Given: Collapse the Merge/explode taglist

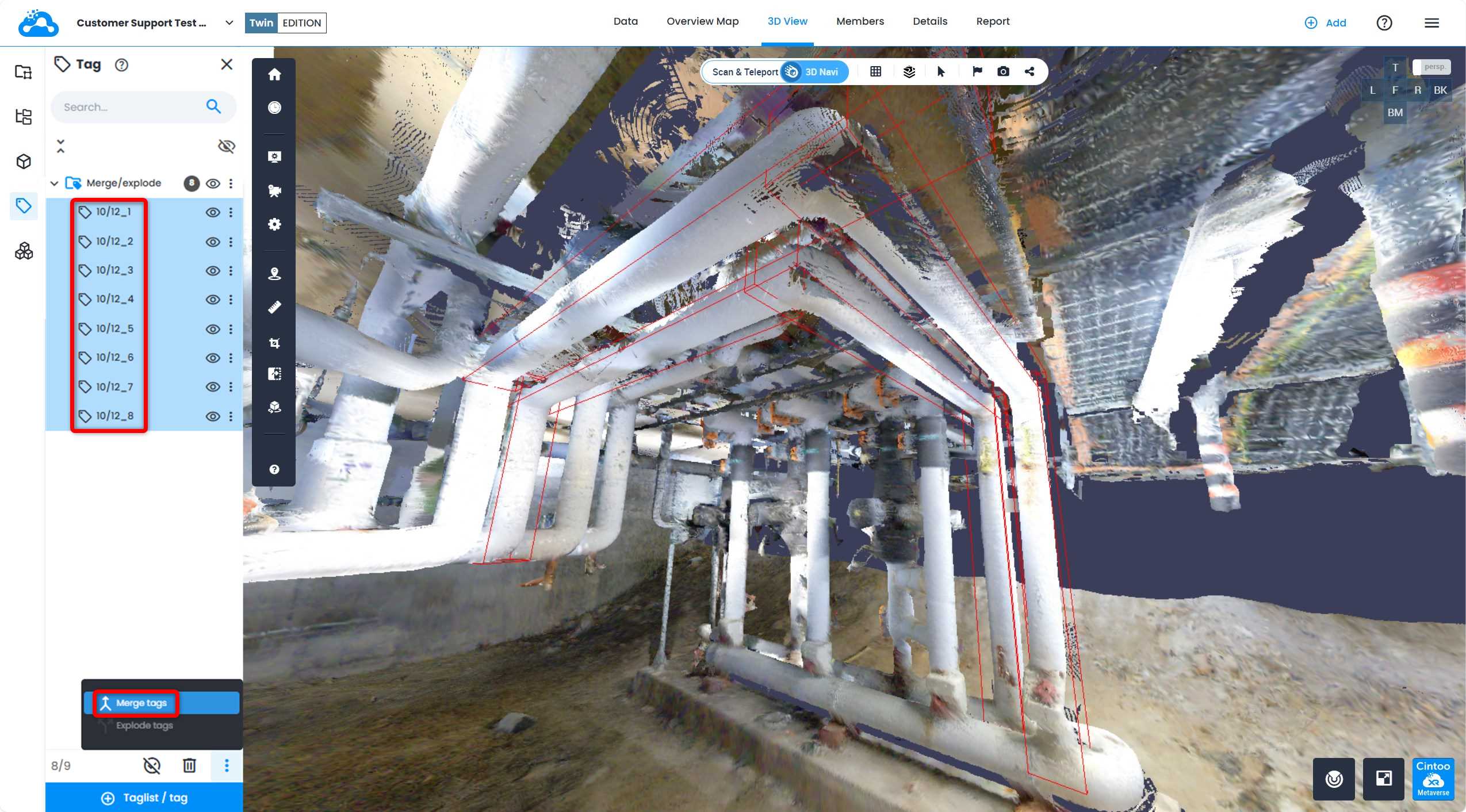Looking at the screenshot, I should (x=55, y=183).
